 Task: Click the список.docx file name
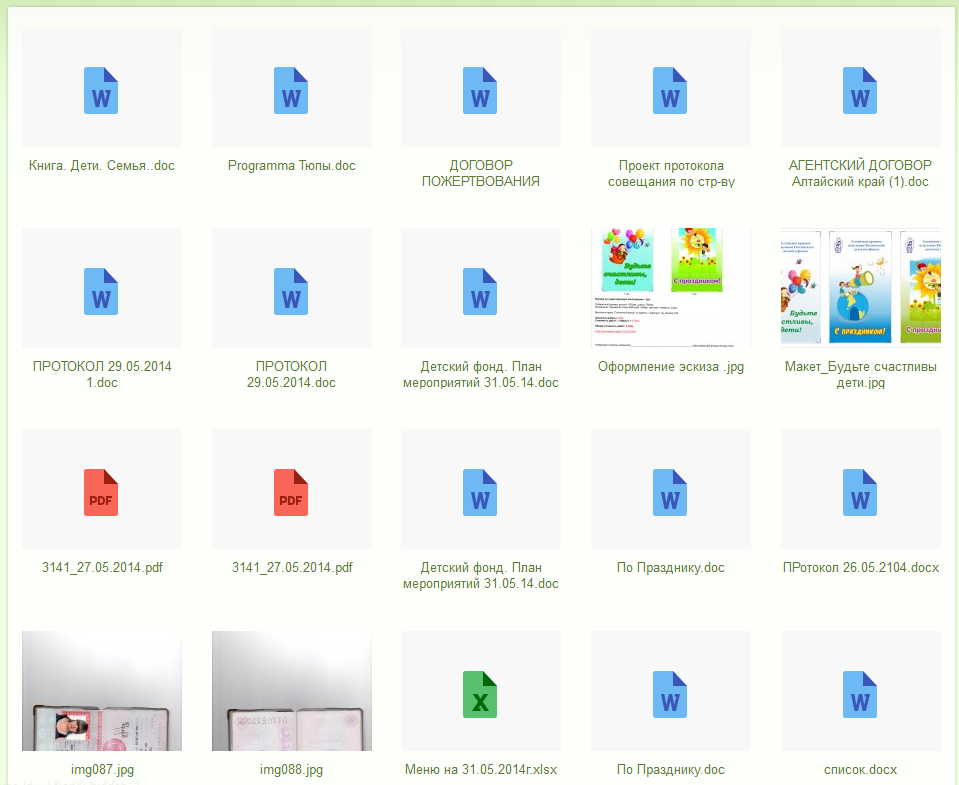[x=861, y=770]
